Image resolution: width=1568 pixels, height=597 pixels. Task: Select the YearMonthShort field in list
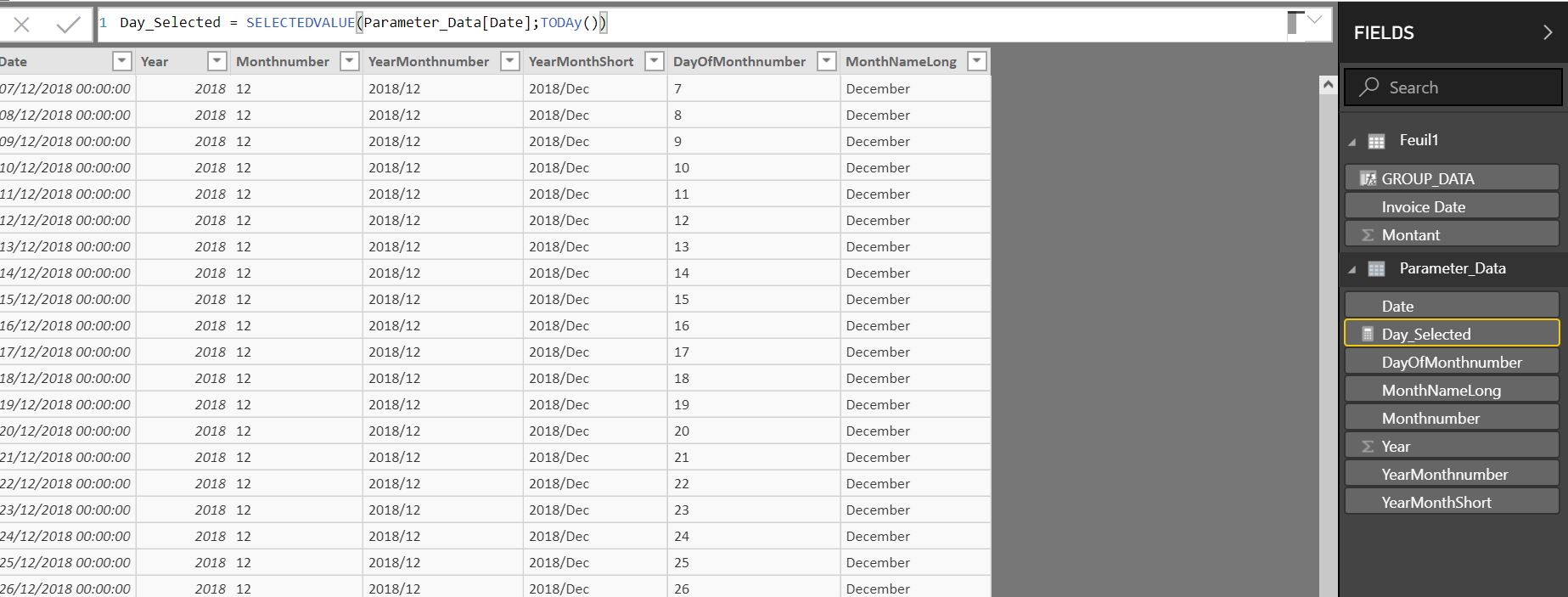tap(1452, 502)
